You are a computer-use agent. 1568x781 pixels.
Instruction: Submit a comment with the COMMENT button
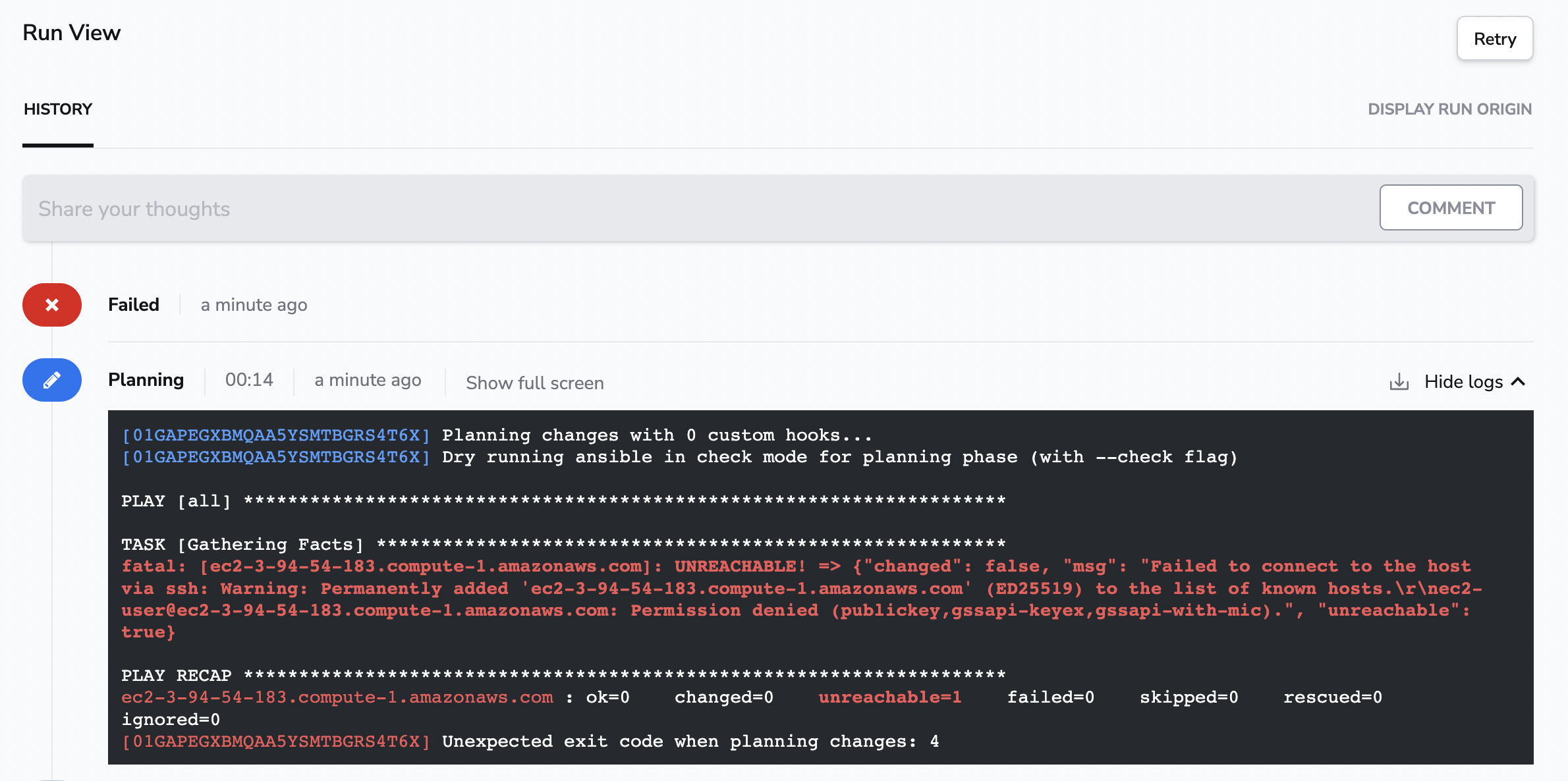tap(1451, 207)
